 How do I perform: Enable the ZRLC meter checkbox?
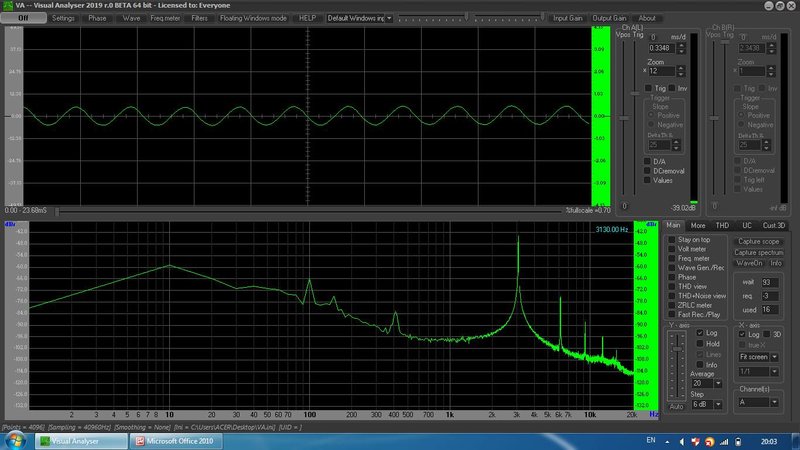click(x=672, y=305)
